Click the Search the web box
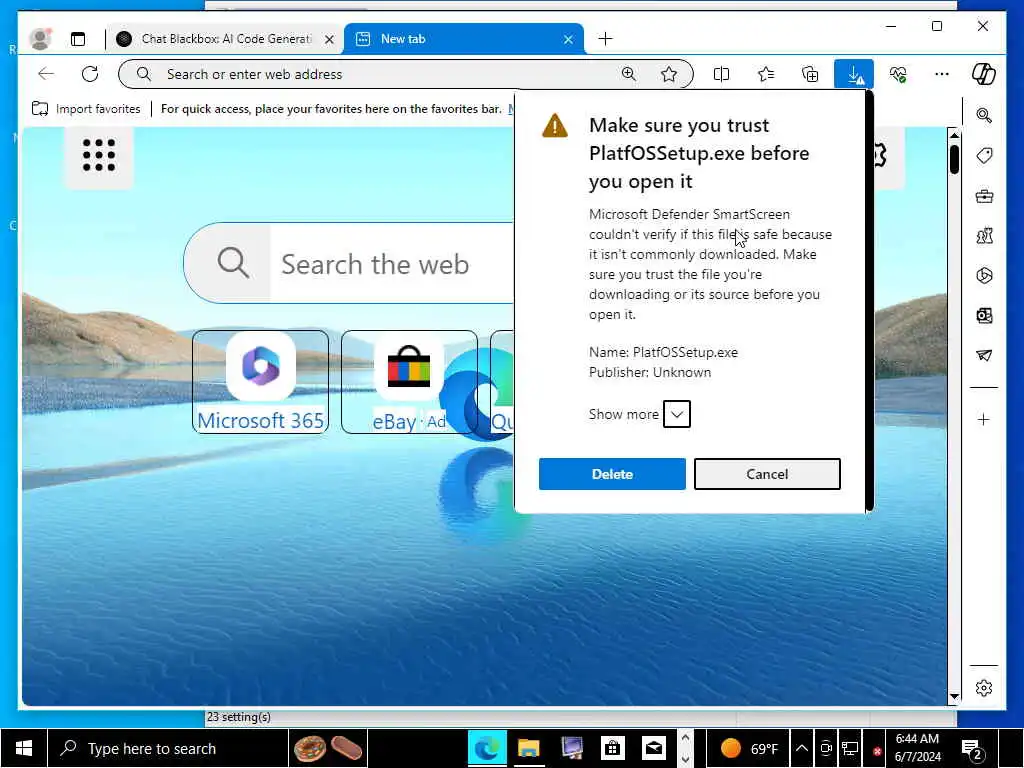Screen dimensions: 1024x768 tap(349, 263)
